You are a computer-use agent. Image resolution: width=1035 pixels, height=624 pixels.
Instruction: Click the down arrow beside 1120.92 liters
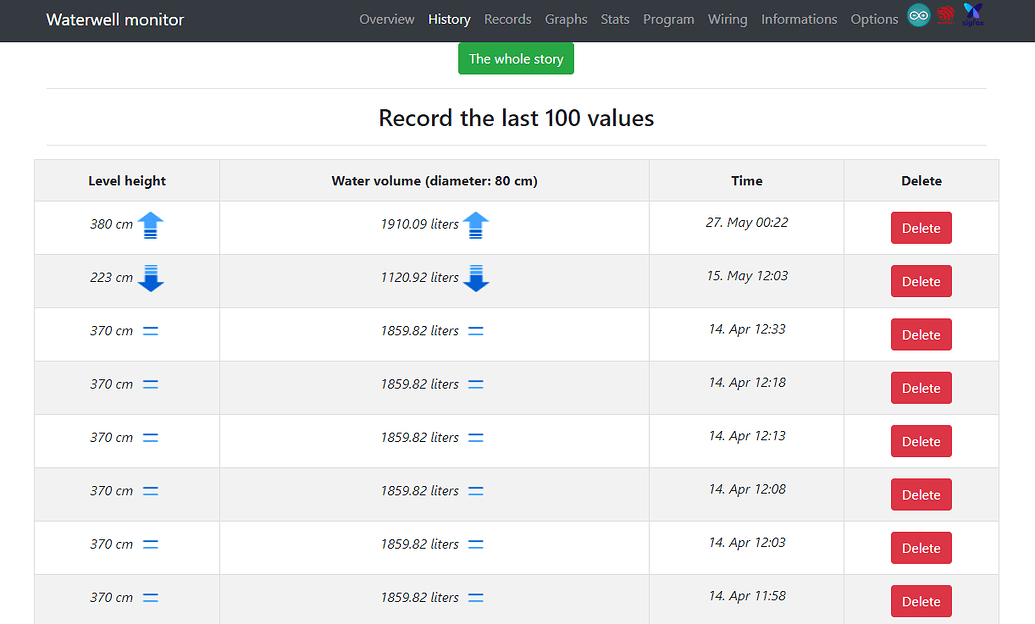pos(476,279)
